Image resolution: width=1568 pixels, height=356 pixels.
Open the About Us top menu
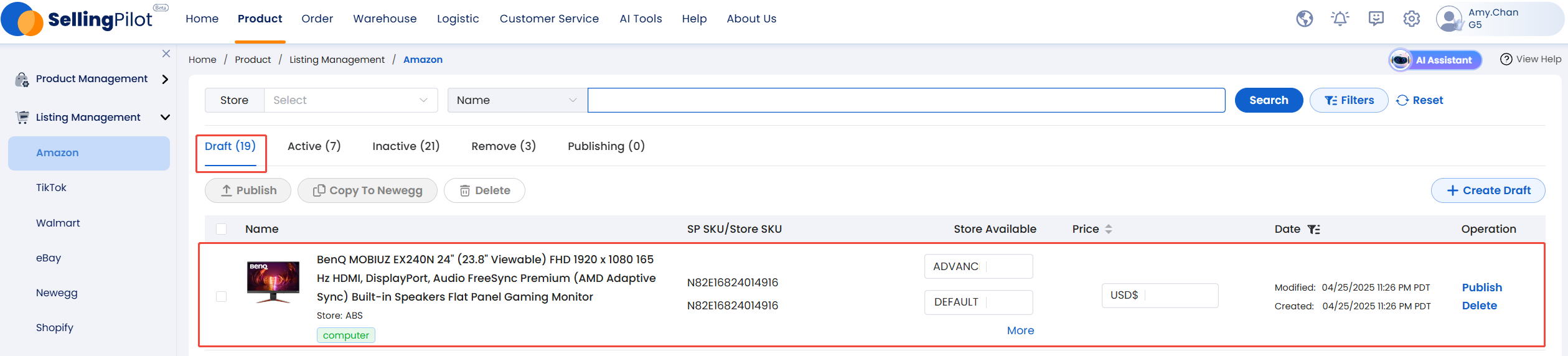click(751, 19)
